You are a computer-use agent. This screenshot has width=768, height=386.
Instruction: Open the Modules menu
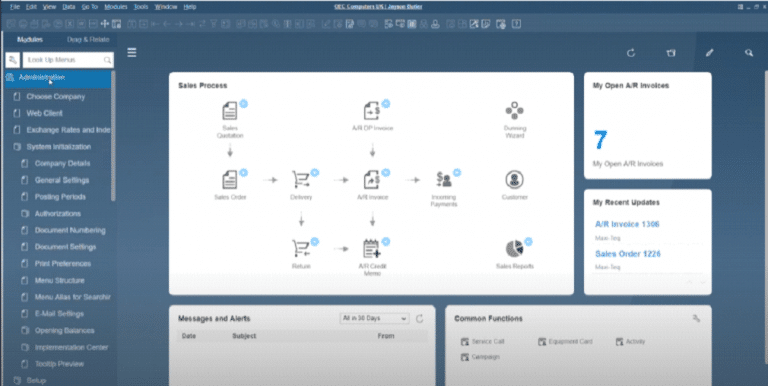pos(116,7)
